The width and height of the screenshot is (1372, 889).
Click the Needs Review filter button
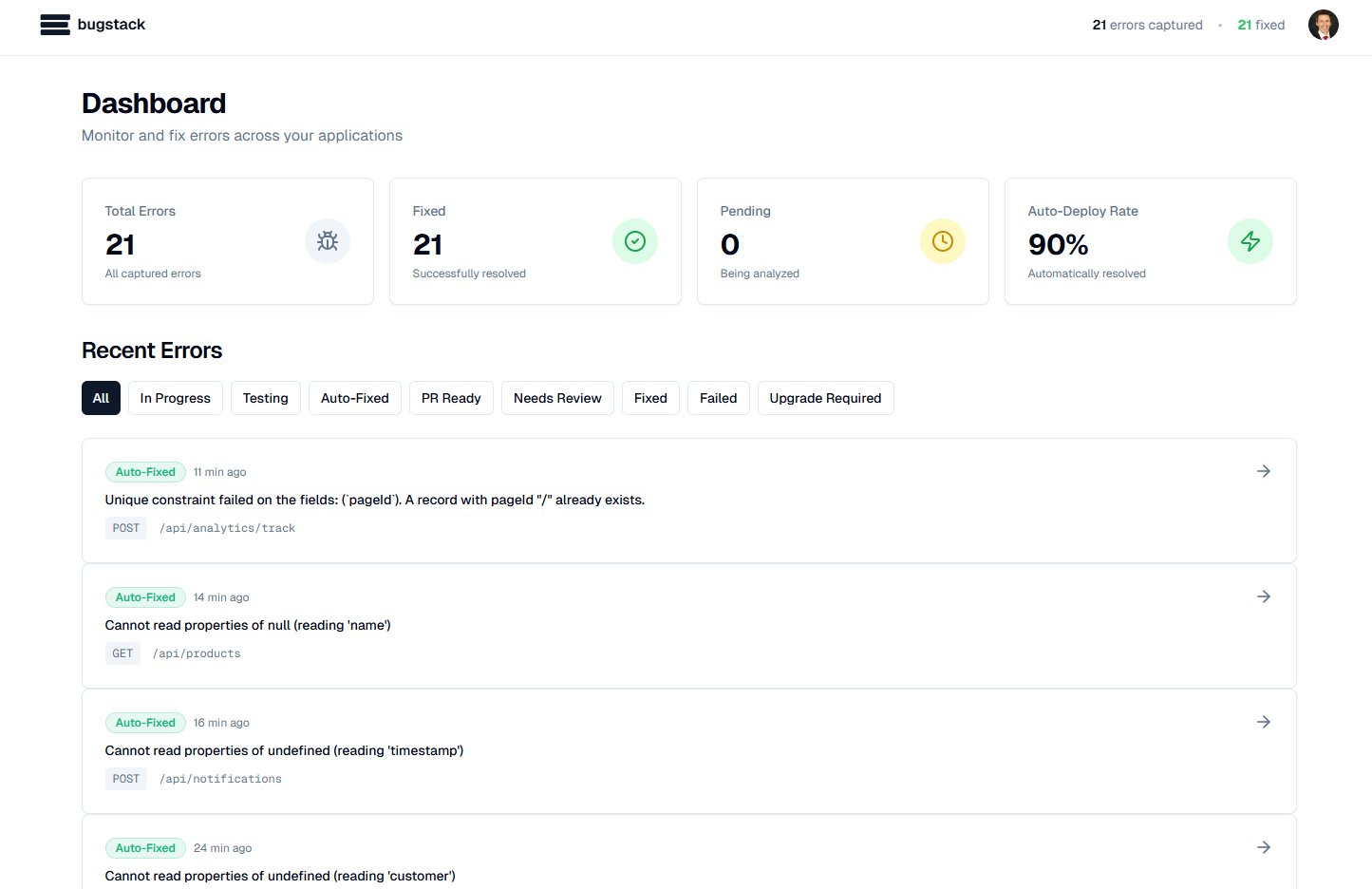557,398
